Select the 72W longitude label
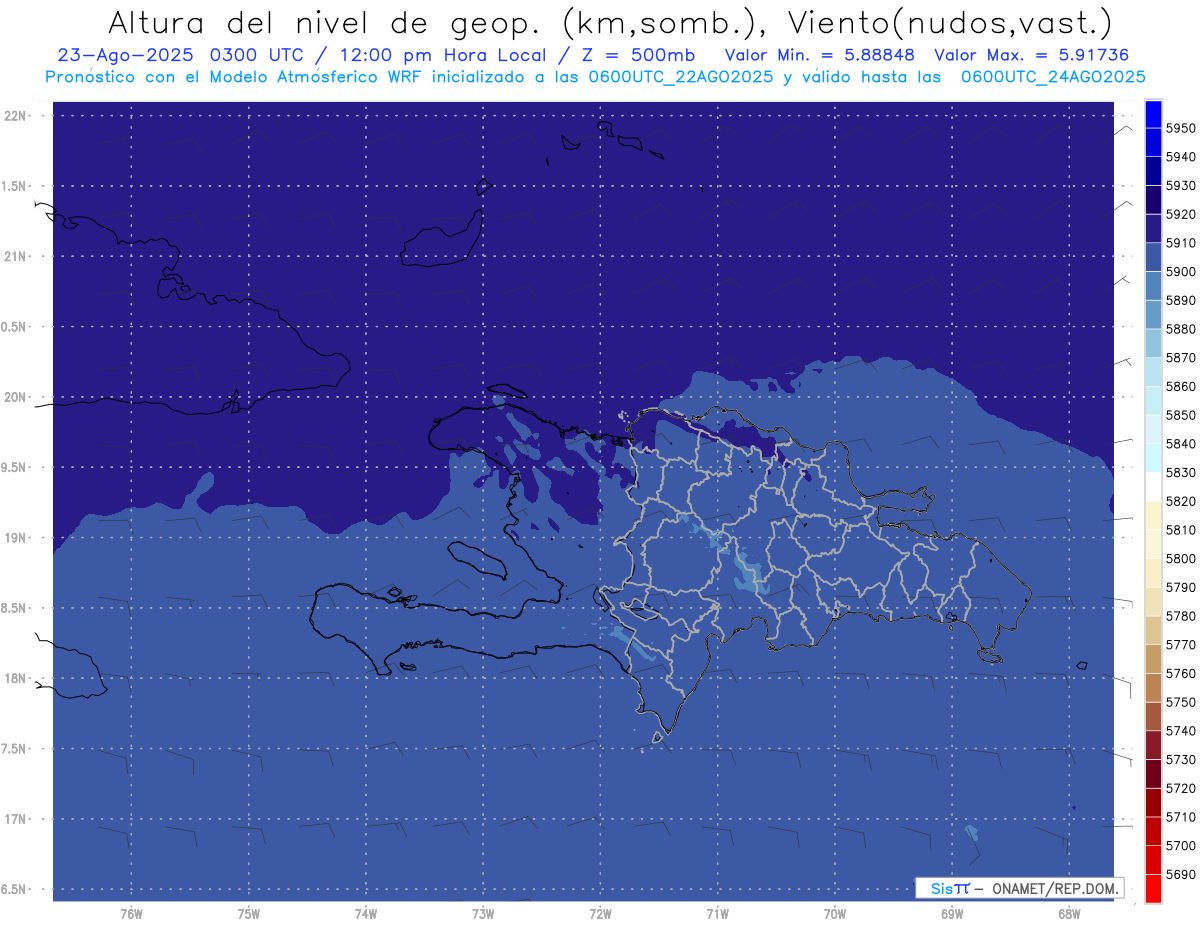 (x=601, y=914)
